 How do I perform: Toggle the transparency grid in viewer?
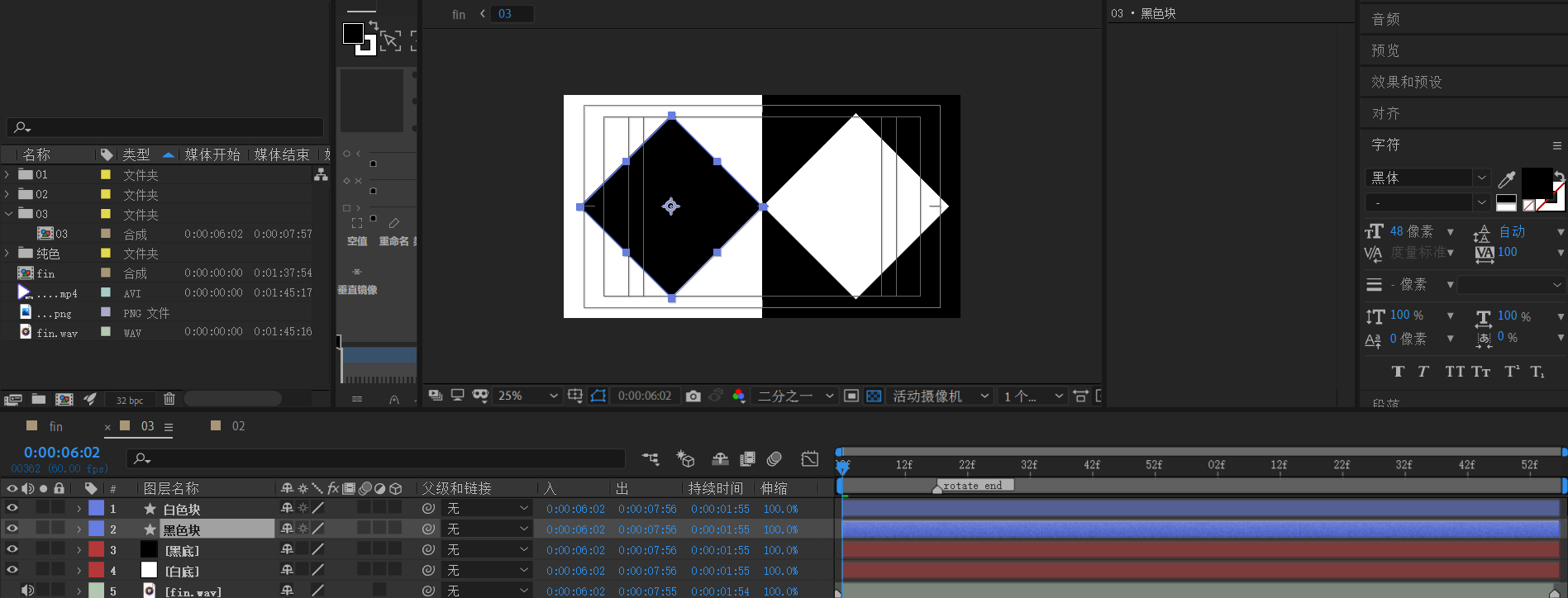click(874, 396)
